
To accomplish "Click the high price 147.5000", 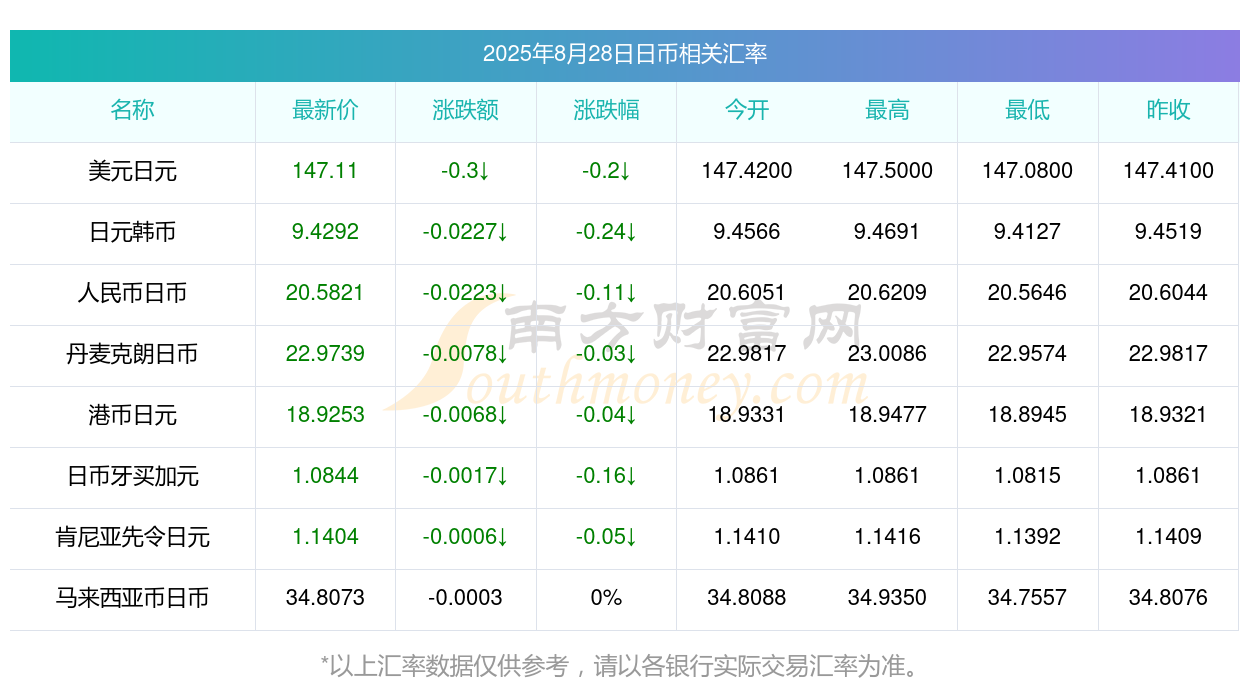I will tap(887, 171).
